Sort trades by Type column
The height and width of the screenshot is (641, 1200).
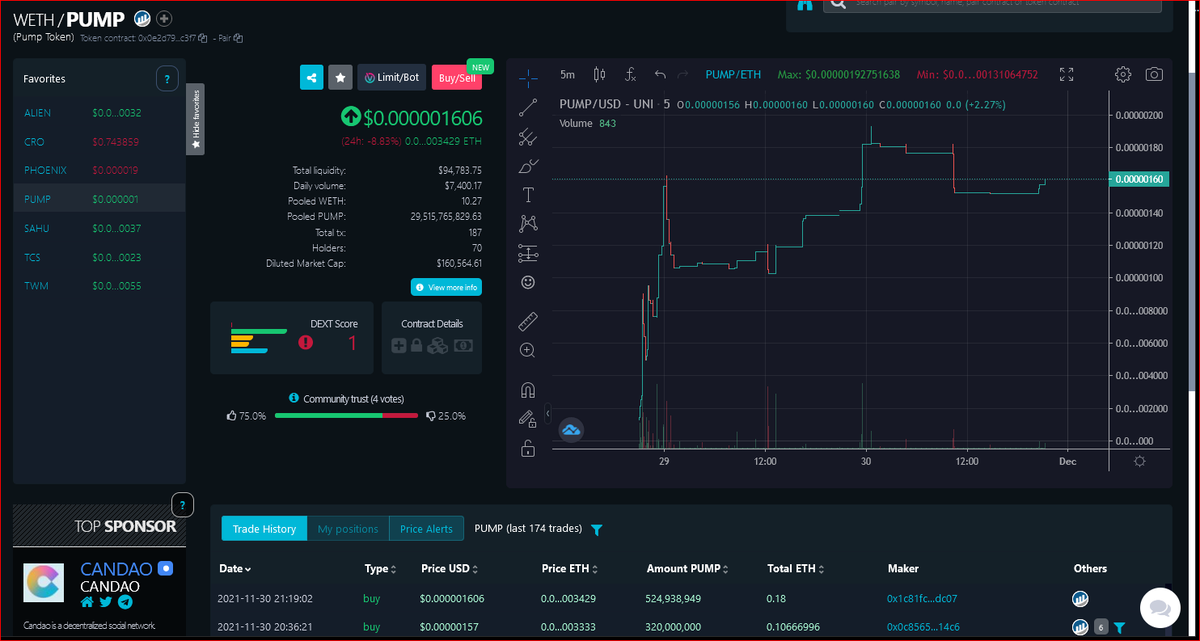coord(380,569)
